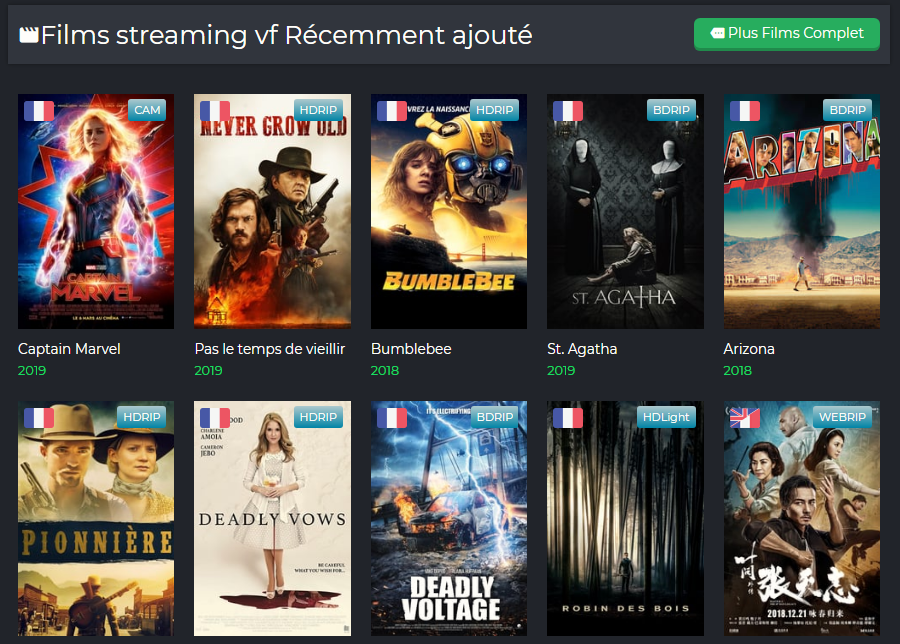Image resolution: width=900 pixels, height=644 pixels.
Task: Open the Never Grow Old poster
Action: coord(272,211)
